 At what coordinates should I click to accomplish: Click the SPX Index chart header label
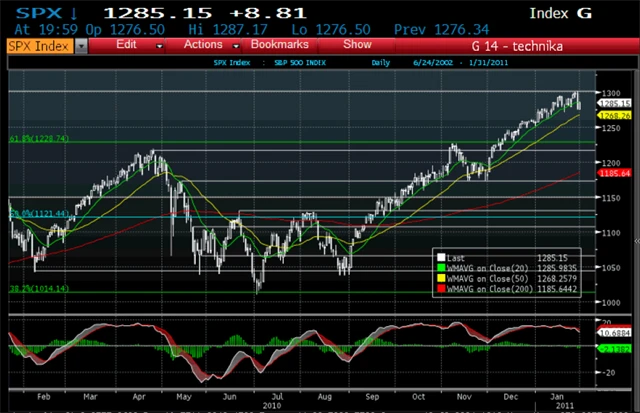coord(232,63)
